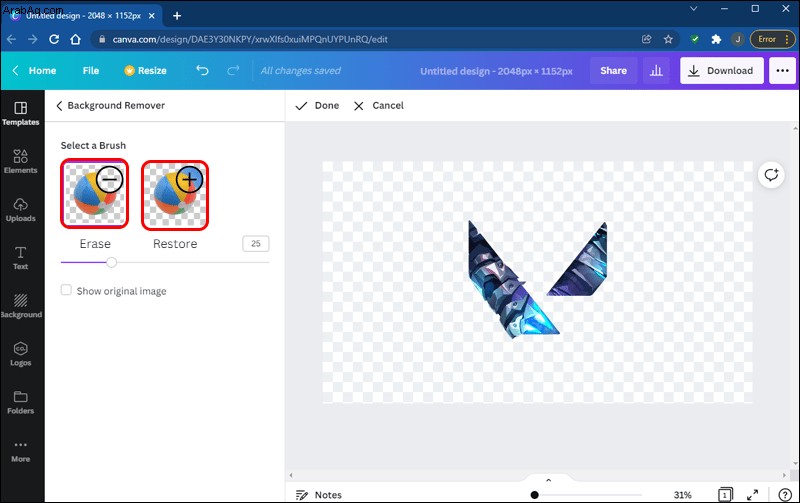This screenshot has width=800, height=503.
Task: Click the browser forward arrow
Action: click(33, 39)
